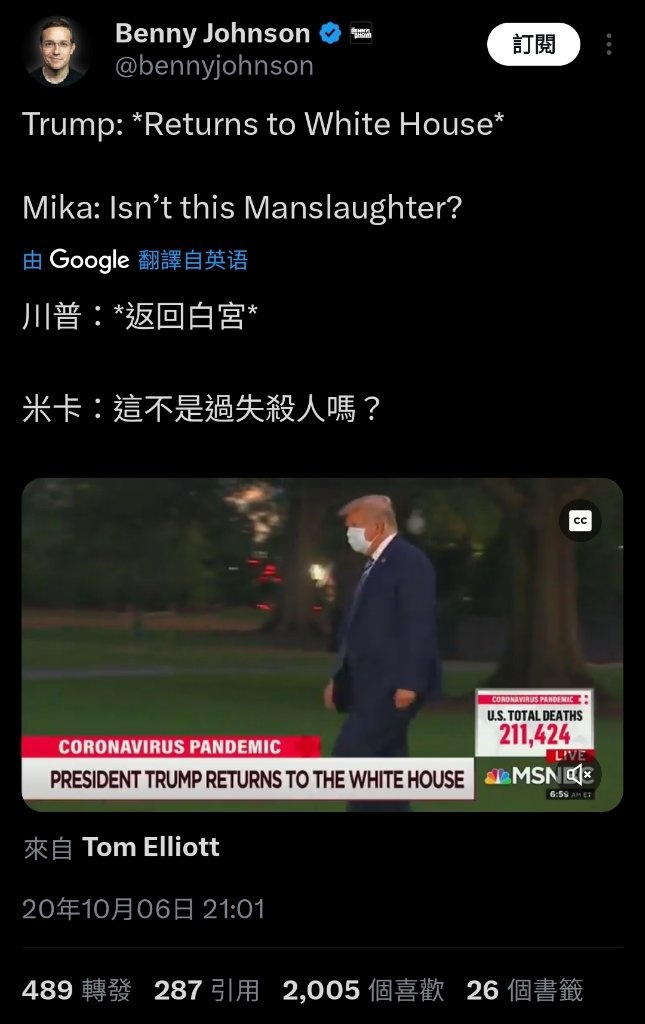The height and width of the screenshot is (1024, 645).
Task: Tap the 訂閱 subscribe button
Action: pyautogui.click(x=533, y=44)
